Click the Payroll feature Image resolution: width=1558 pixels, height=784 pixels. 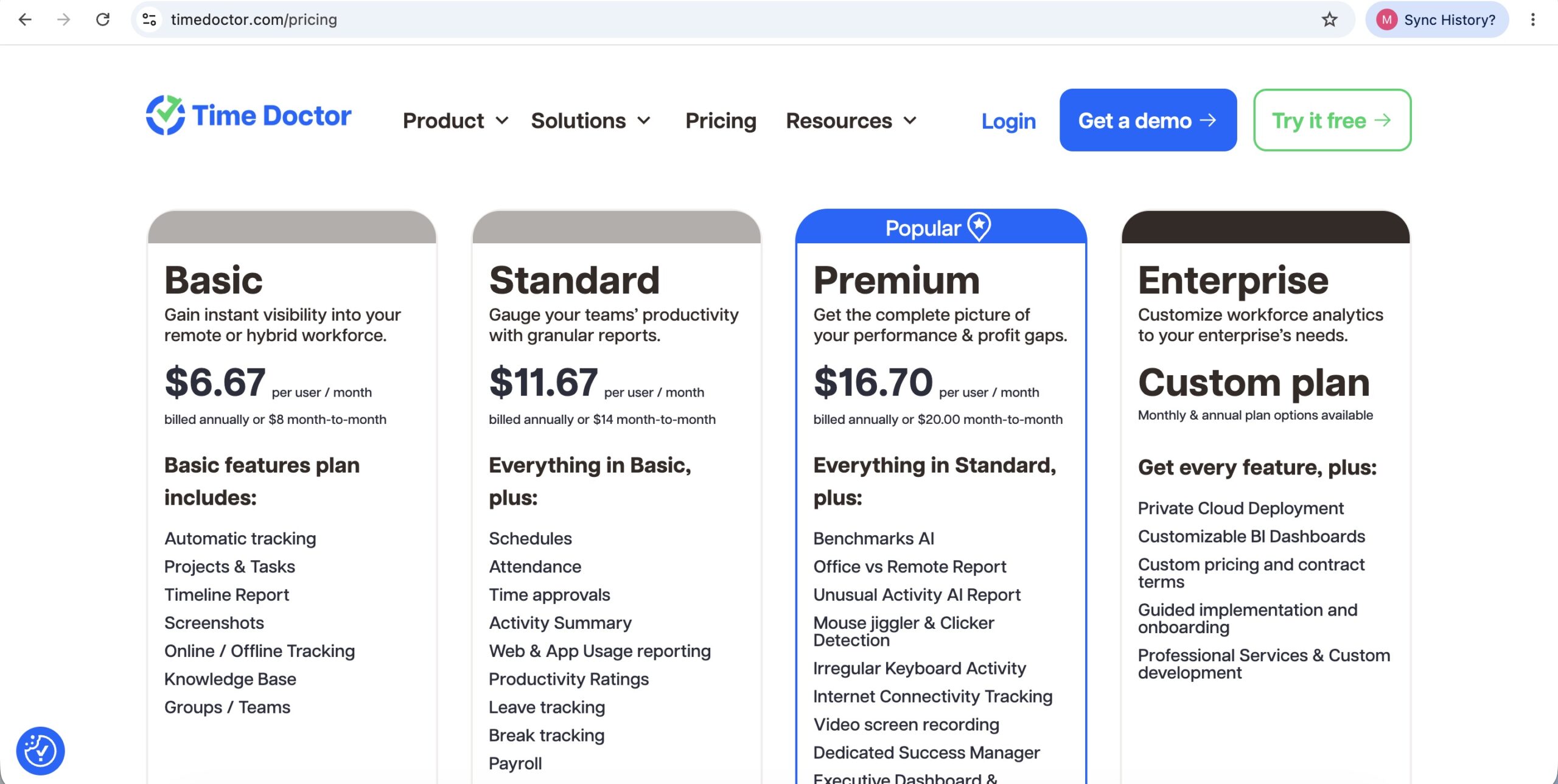tap(515, 763)
